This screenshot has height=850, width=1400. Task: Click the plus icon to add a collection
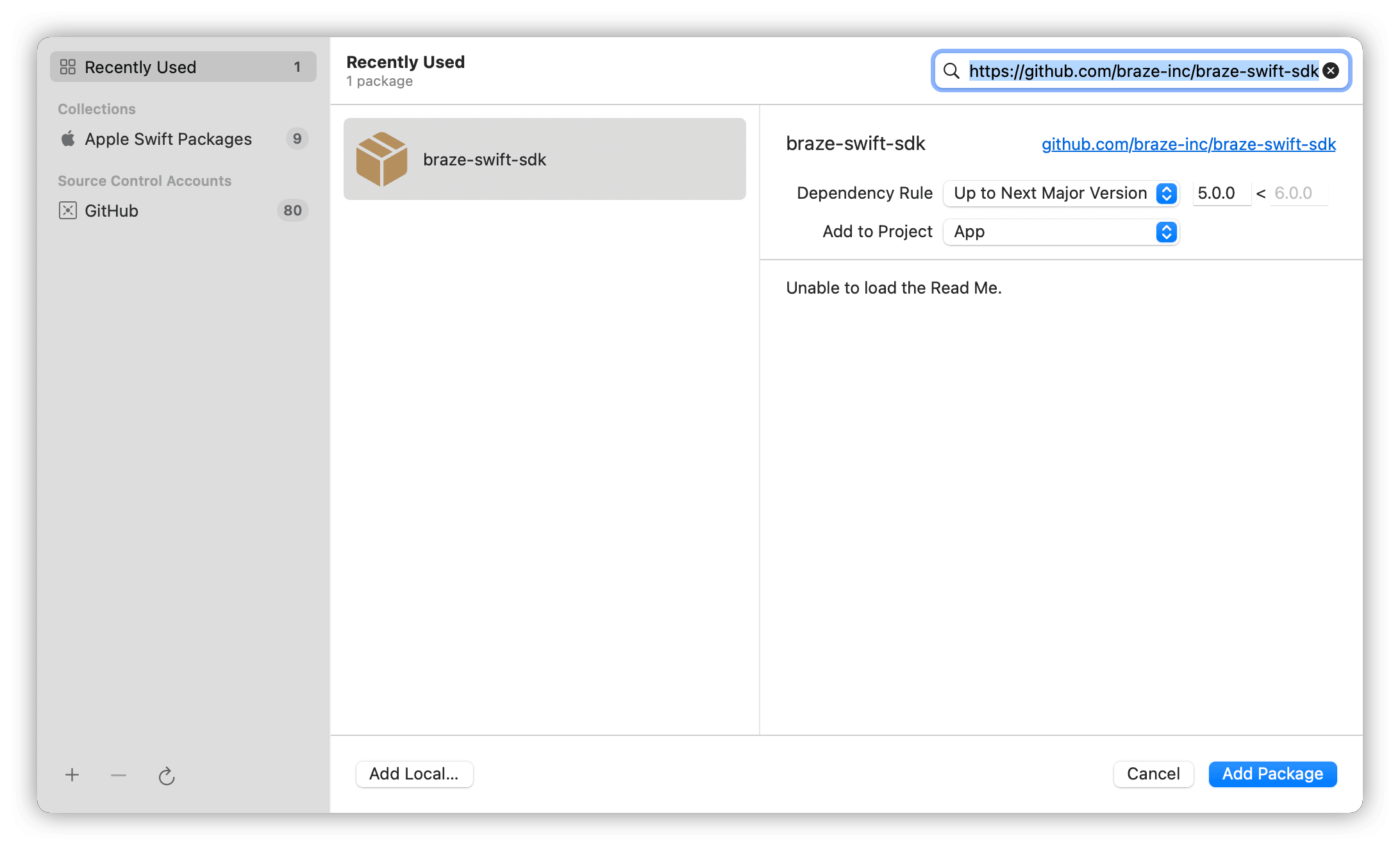click(72, 775)
